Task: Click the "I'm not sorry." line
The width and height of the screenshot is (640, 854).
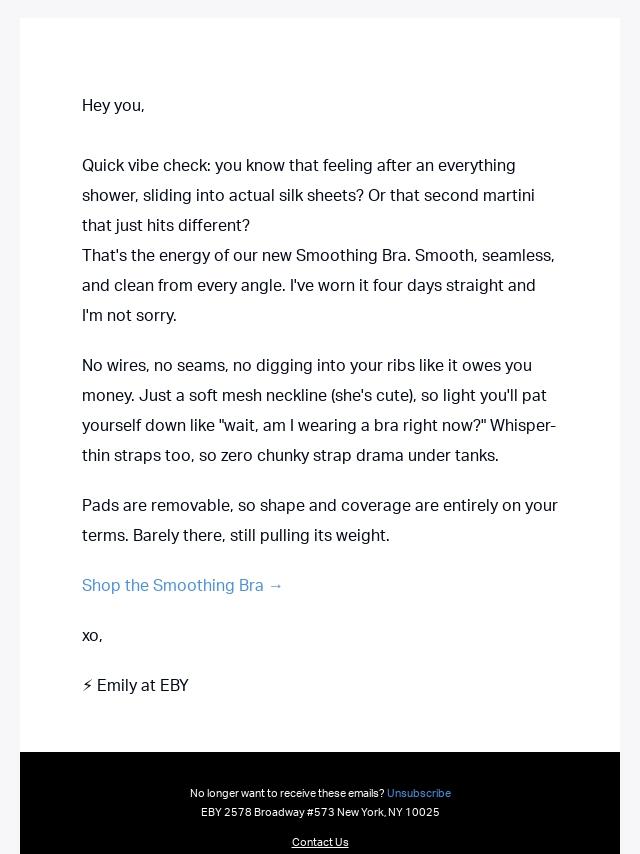Action: coord(129,315)
